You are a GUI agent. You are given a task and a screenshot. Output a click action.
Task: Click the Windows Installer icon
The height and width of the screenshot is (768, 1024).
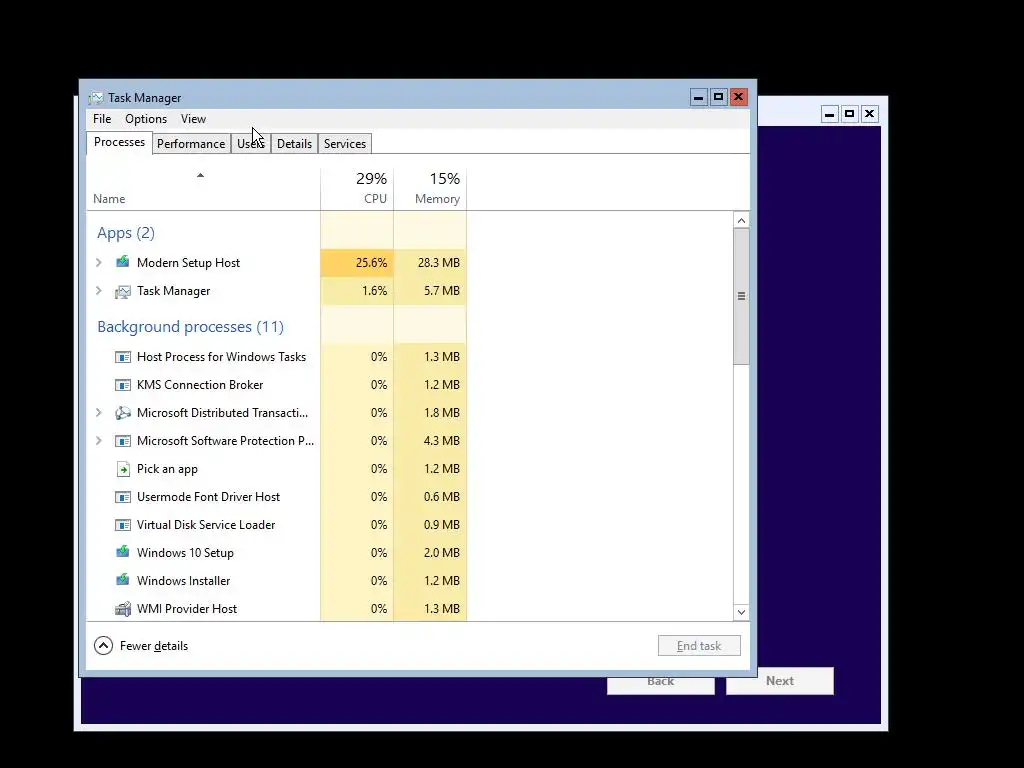[x=123, y=581]
